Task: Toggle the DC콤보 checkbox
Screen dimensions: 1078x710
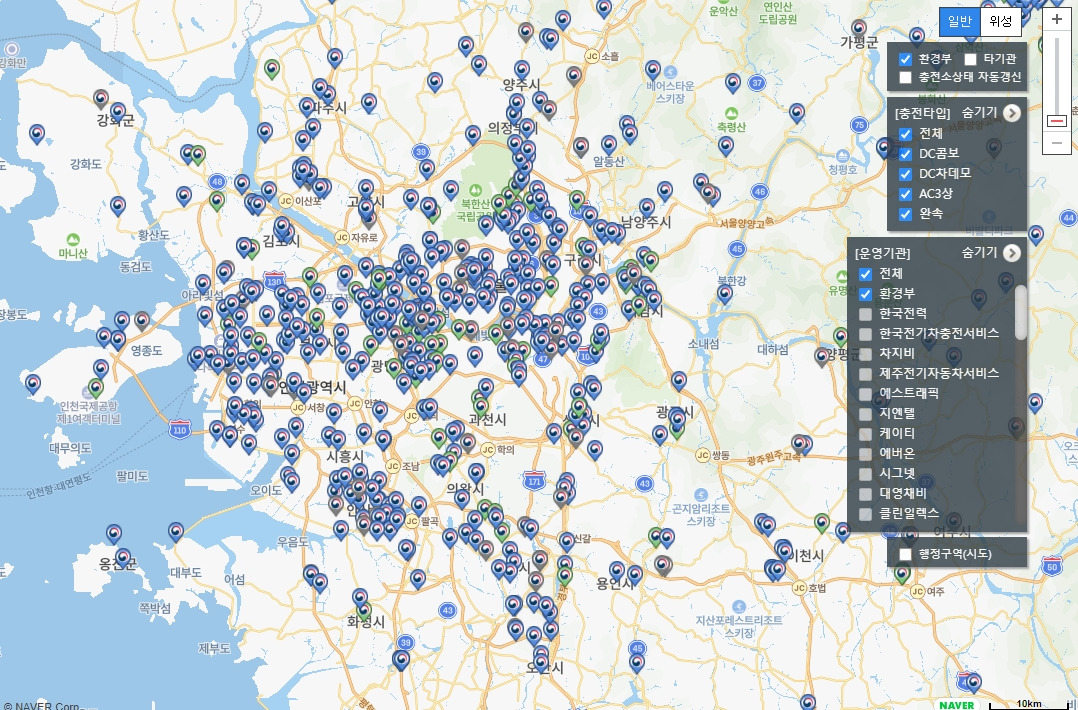Action: 905,154
